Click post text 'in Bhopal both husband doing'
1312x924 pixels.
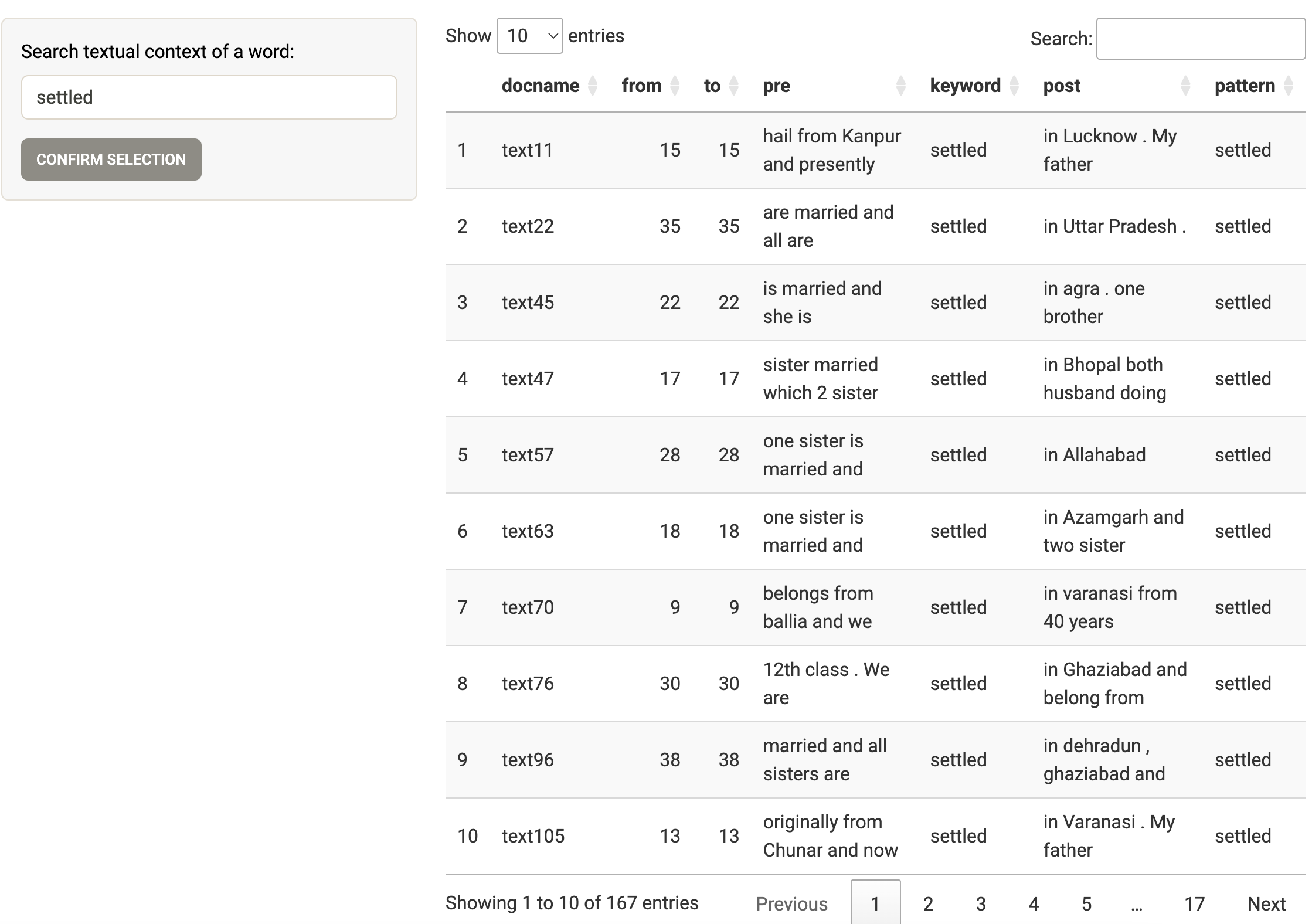1105,379
